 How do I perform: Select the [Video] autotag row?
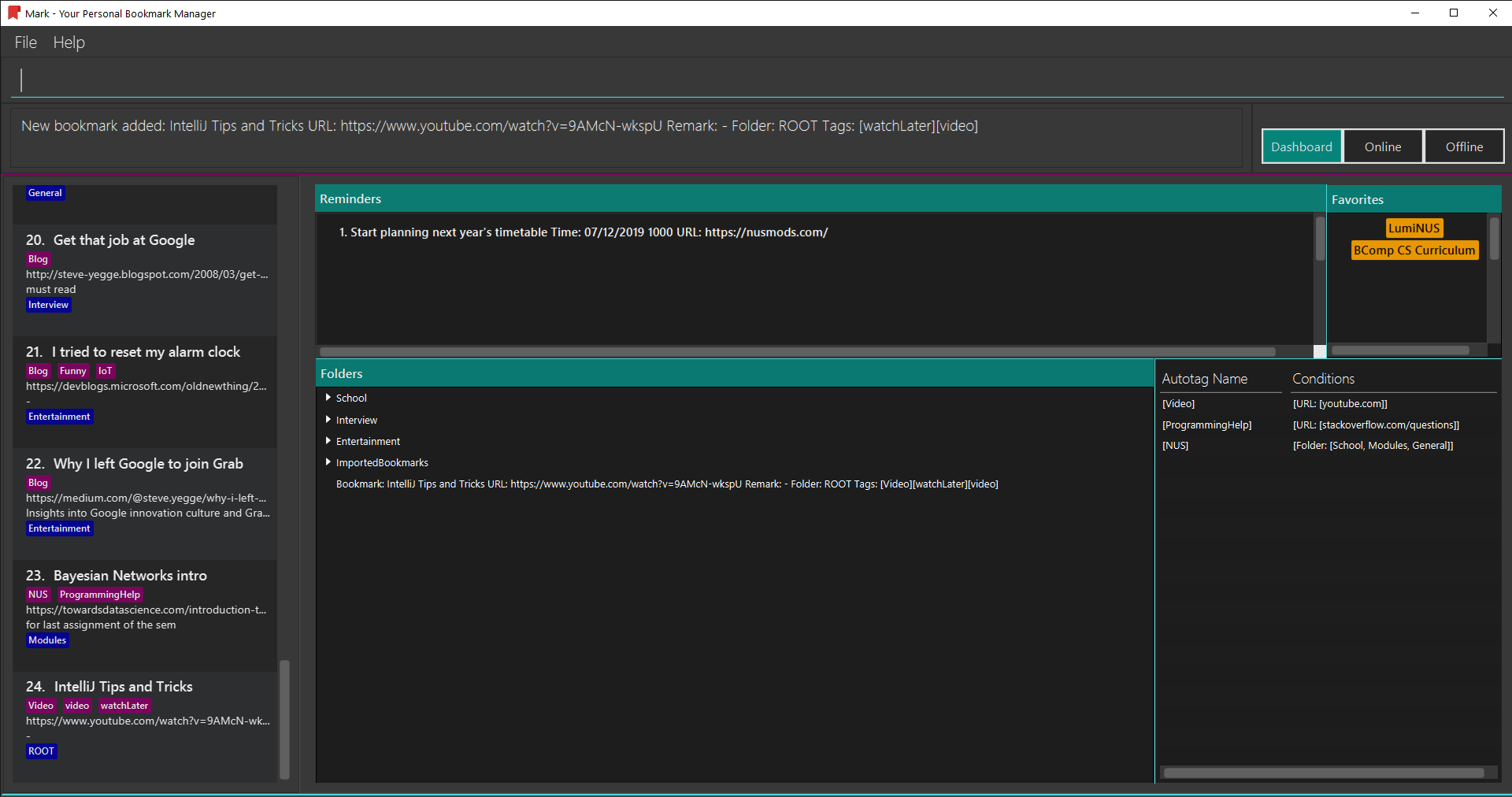coord(1179,404)
